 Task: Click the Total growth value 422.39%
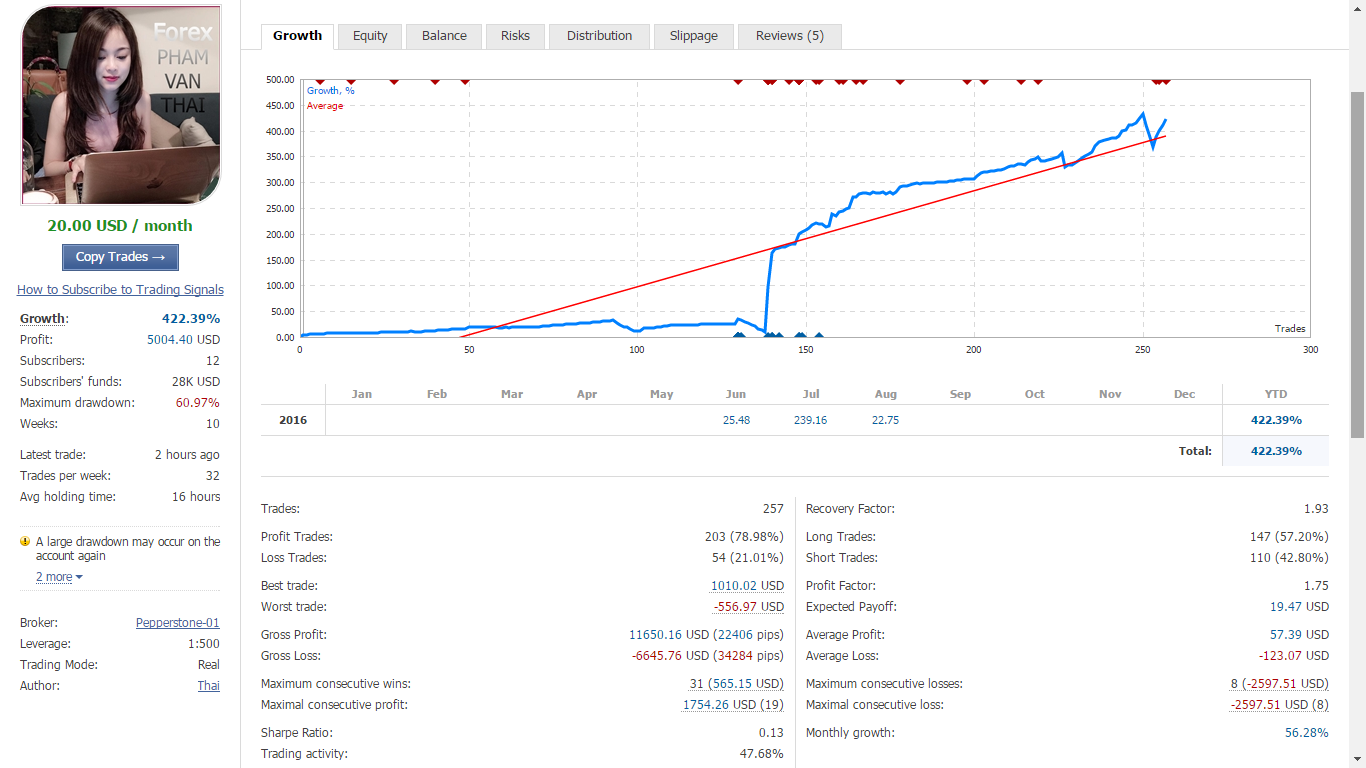point(1276,451)
